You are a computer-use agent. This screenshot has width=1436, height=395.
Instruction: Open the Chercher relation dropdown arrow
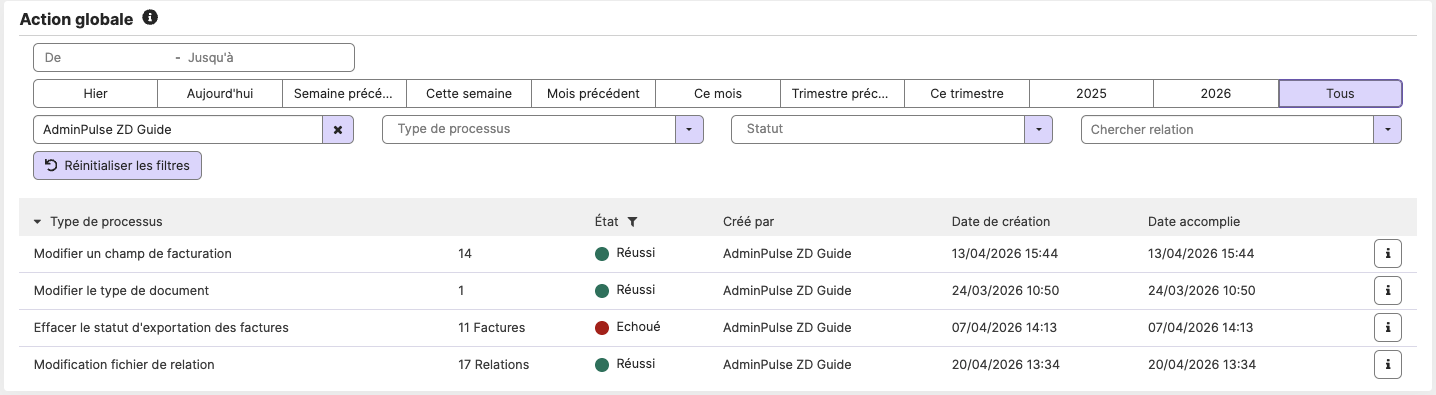pyautogui.click(x=1388, y=130)
